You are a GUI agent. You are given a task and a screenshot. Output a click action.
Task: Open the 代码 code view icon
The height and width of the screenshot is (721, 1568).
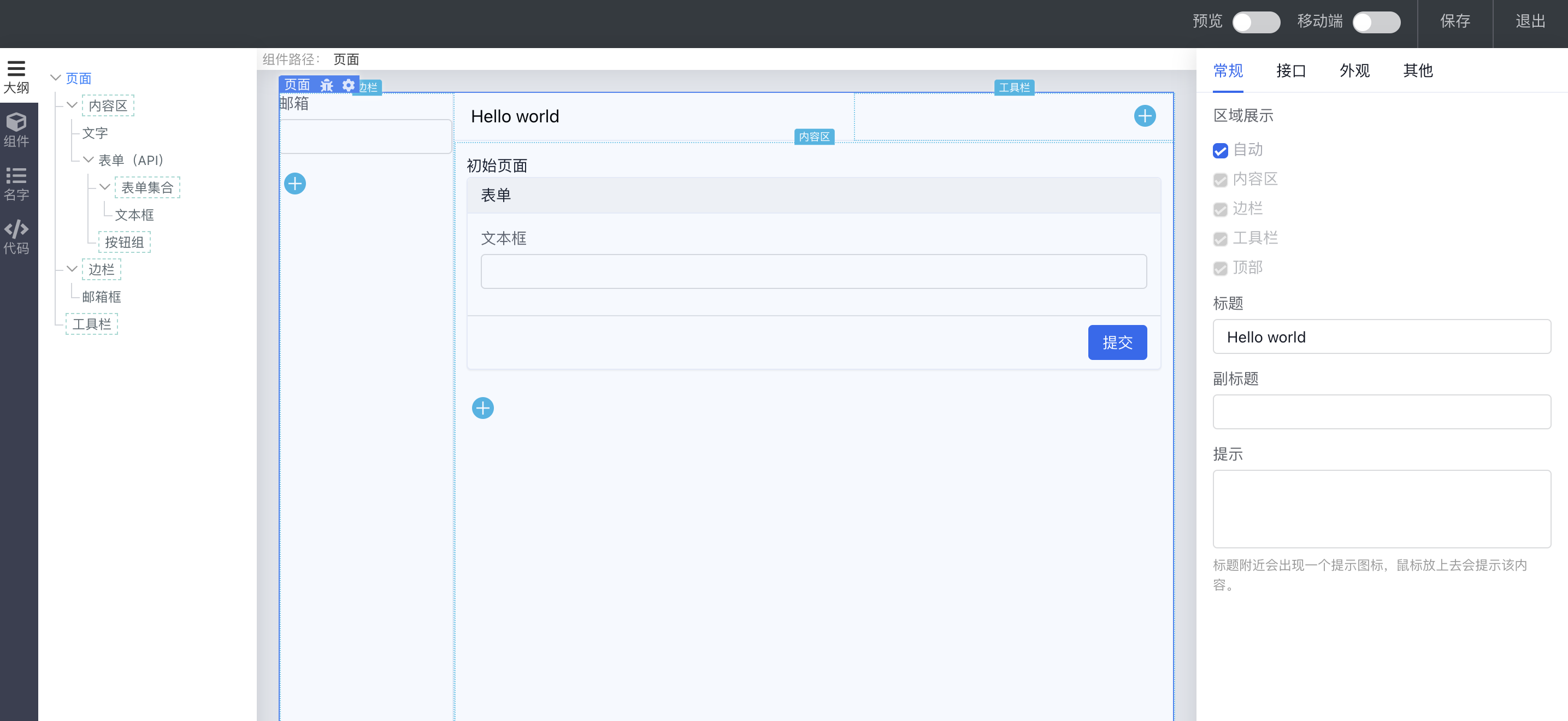pos(16,237)
